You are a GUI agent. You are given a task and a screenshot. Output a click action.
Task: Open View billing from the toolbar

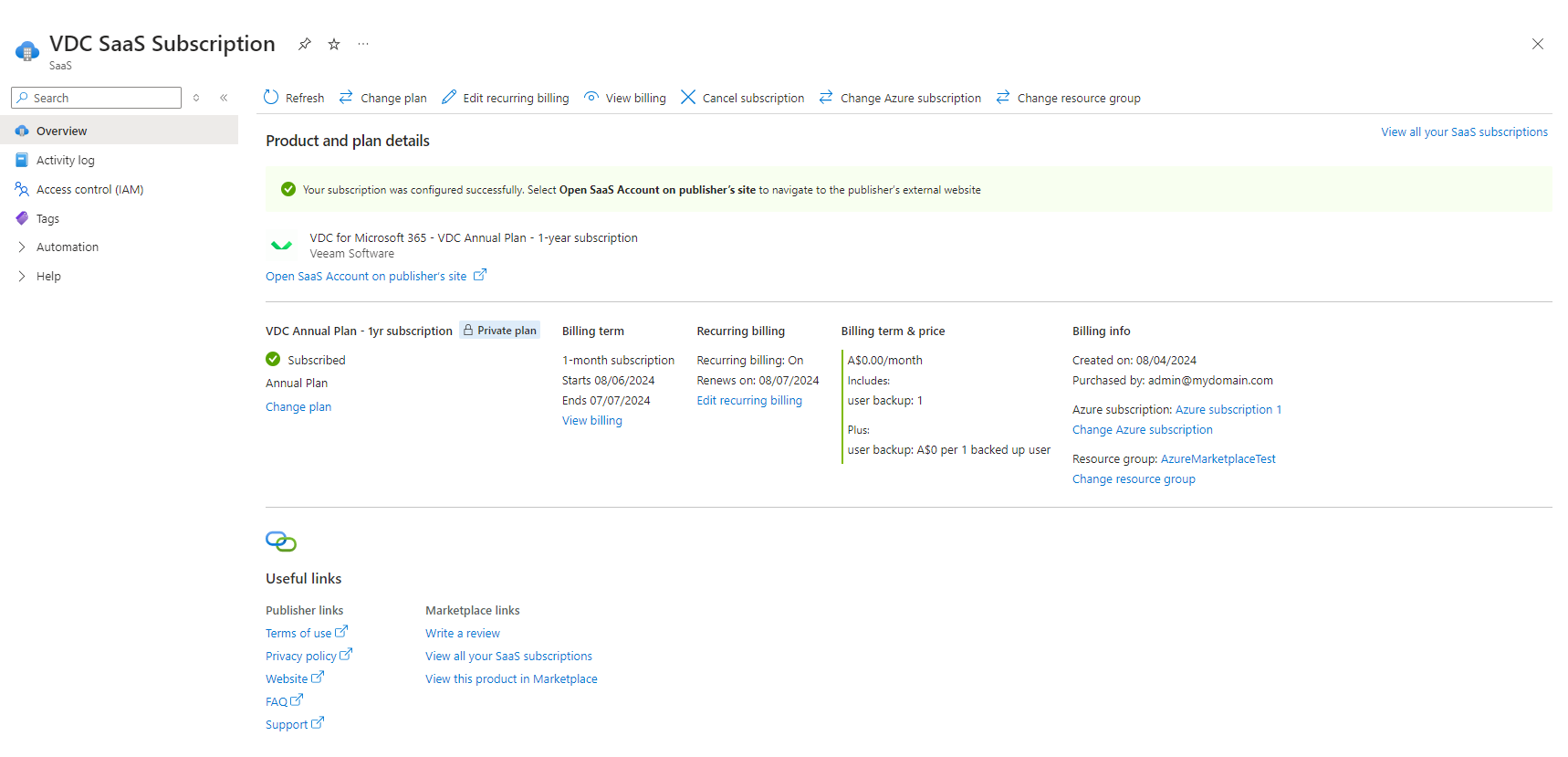[625, 98]
